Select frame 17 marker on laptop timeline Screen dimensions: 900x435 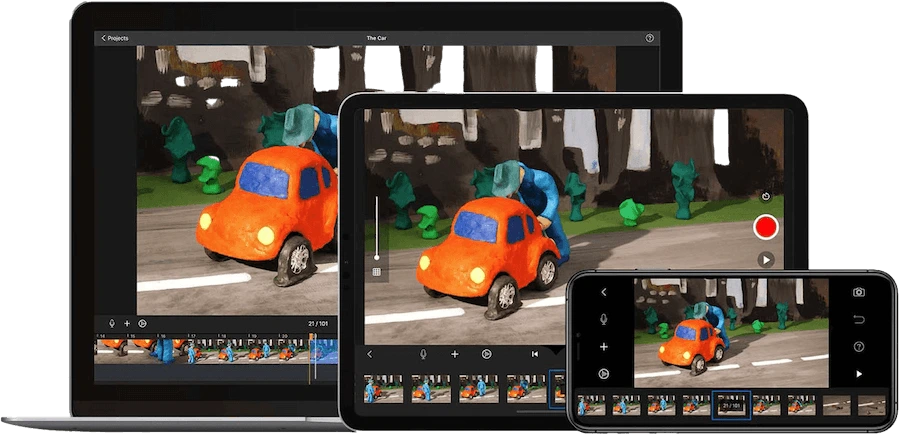click(193, 336)
